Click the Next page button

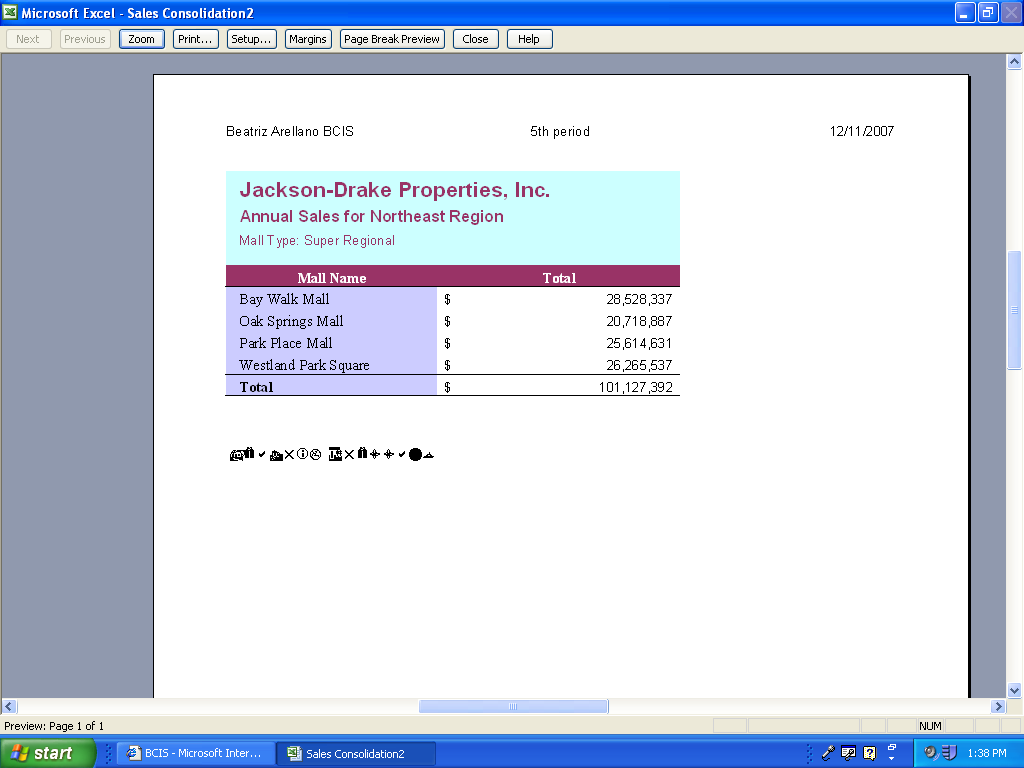[28, 39]
